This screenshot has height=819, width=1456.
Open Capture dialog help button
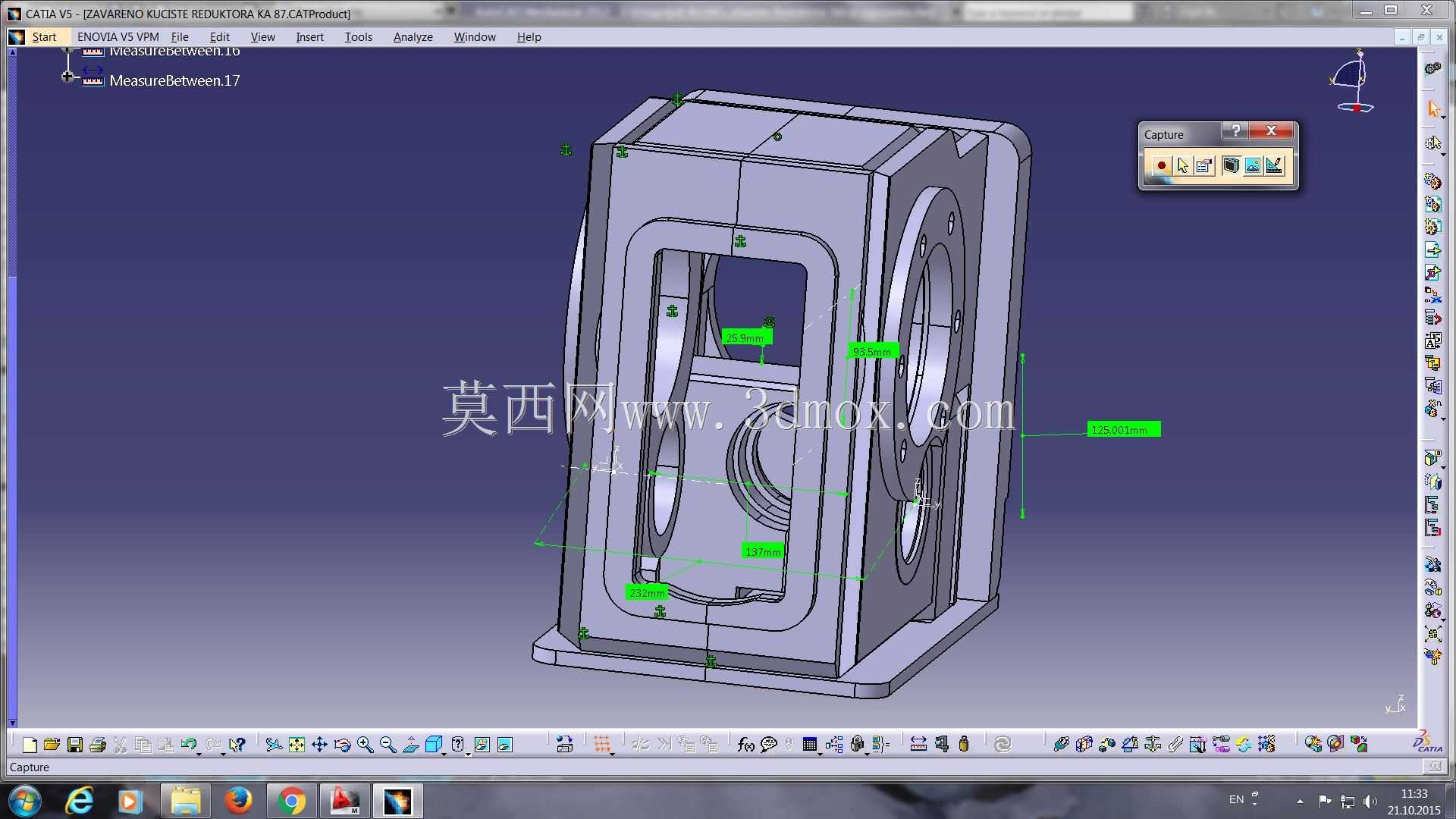[1235, 130]
